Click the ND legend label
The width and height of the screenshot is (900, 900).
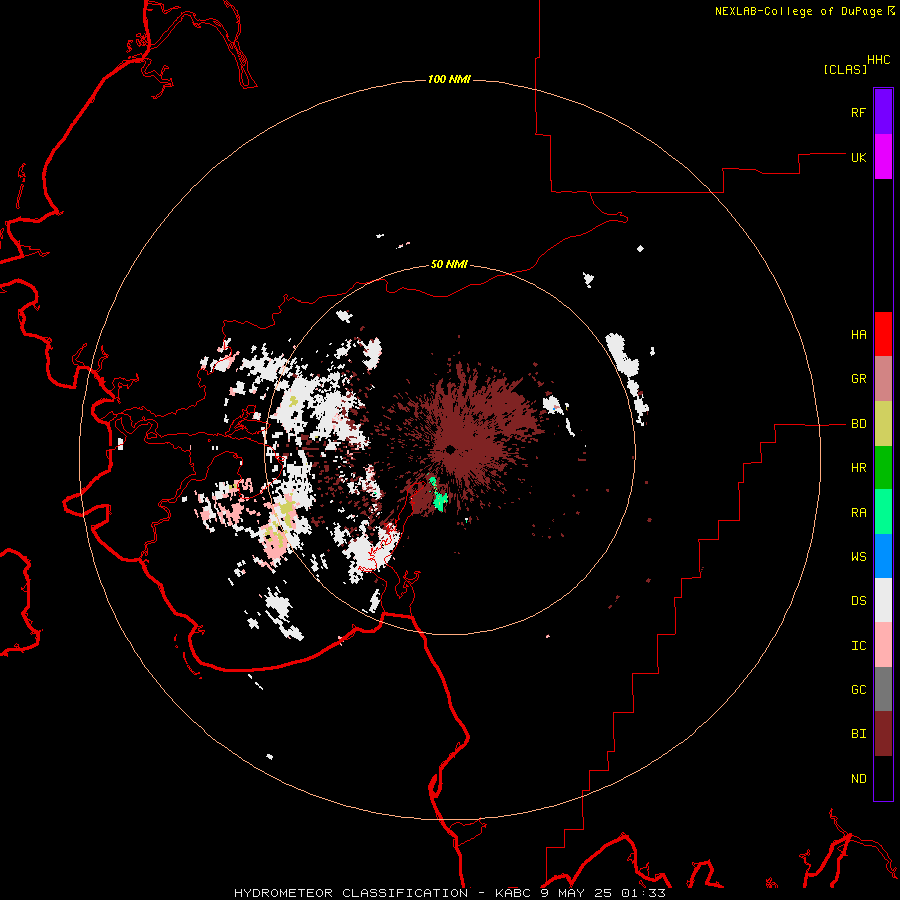coord(858,779)
